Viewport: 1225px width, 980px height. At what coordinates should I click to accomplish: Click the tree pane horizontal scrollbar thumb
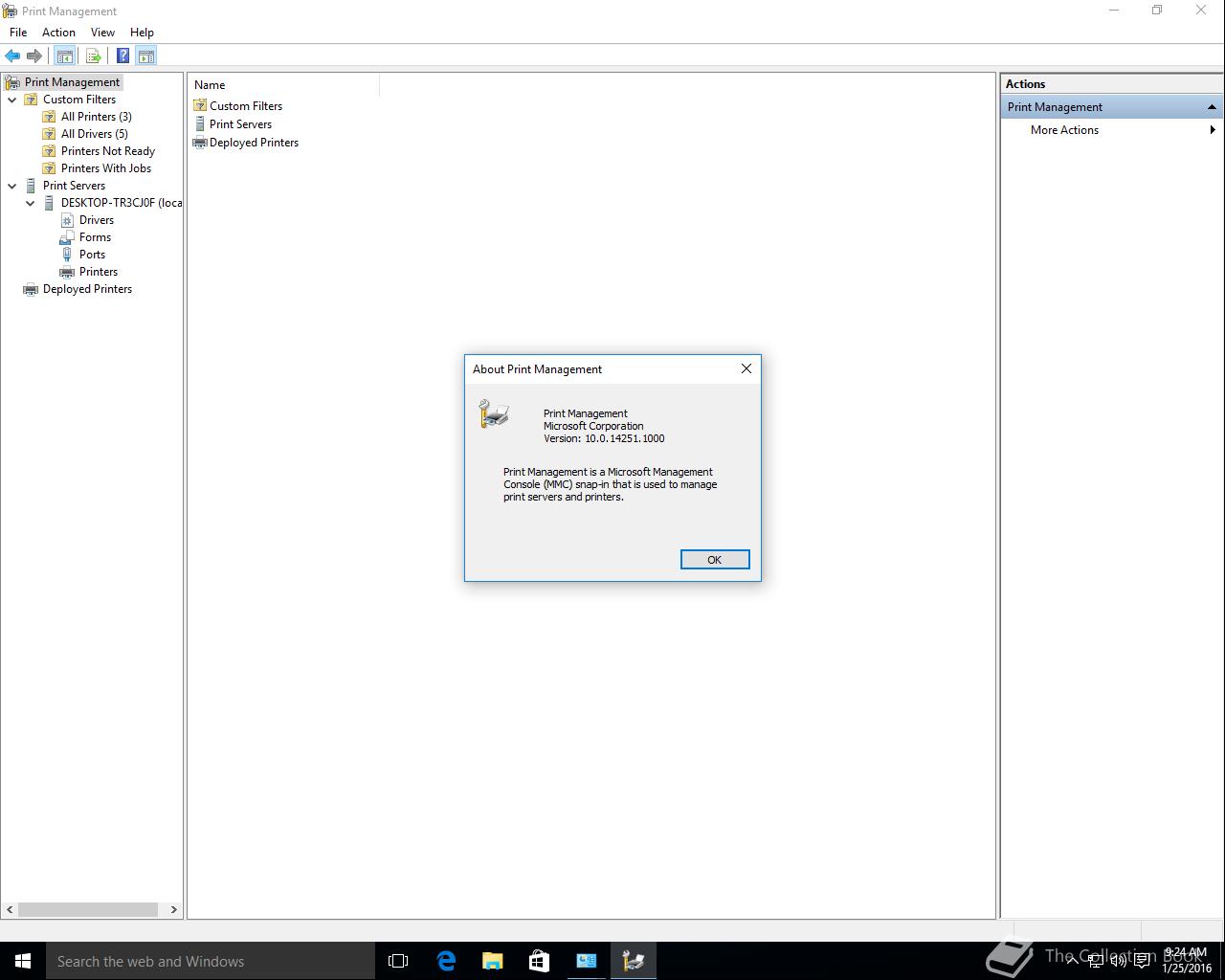click(88, 909)
